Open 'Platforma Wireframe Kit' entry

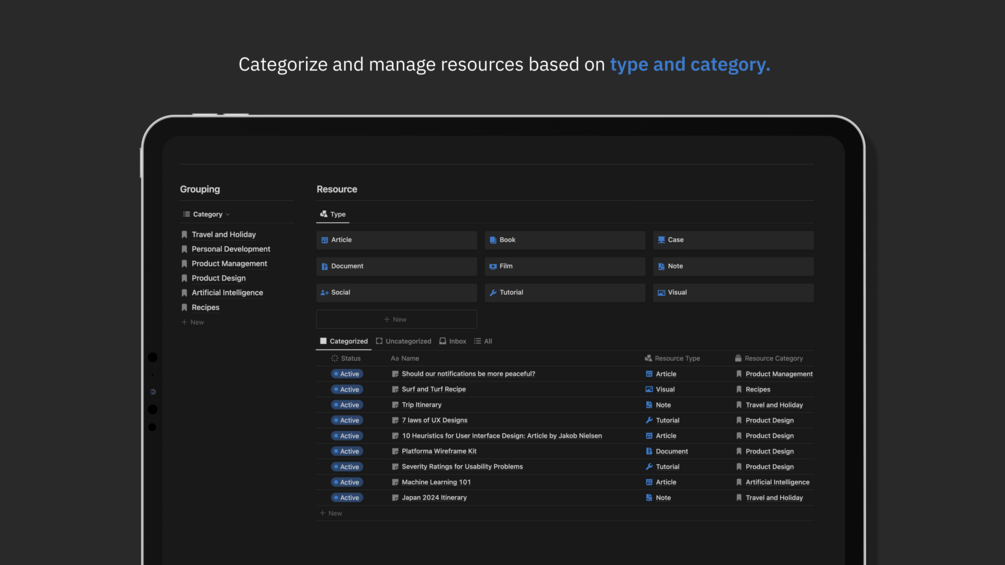[x=438, y=451]
